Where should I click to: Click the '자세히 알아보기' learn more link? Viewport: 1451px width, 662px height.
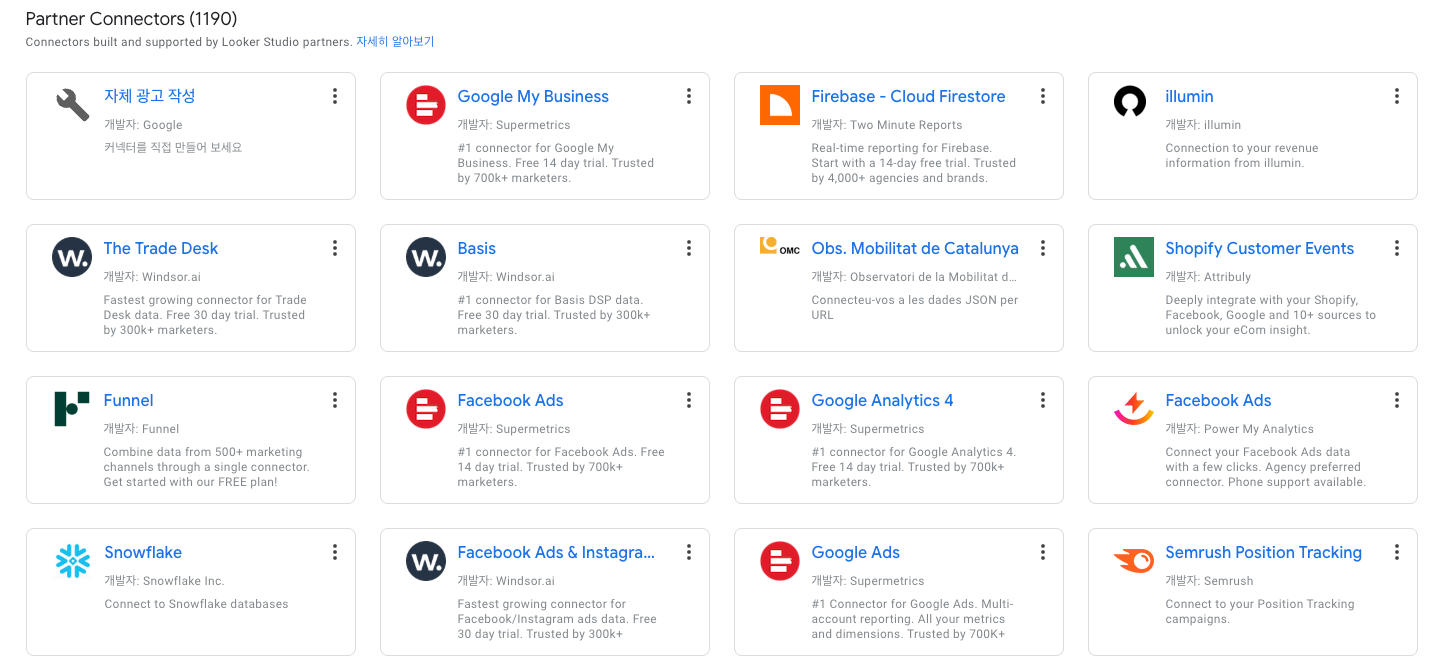point(395,42)
